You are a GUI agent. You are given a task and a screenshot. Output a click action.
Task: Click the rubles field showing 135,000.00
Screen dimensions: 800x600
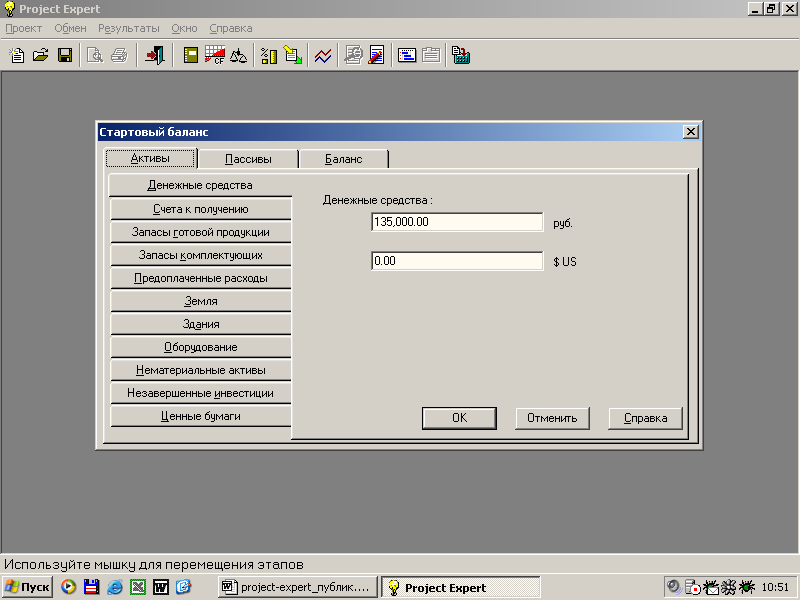pyautogui.click(x=457, y=222)
